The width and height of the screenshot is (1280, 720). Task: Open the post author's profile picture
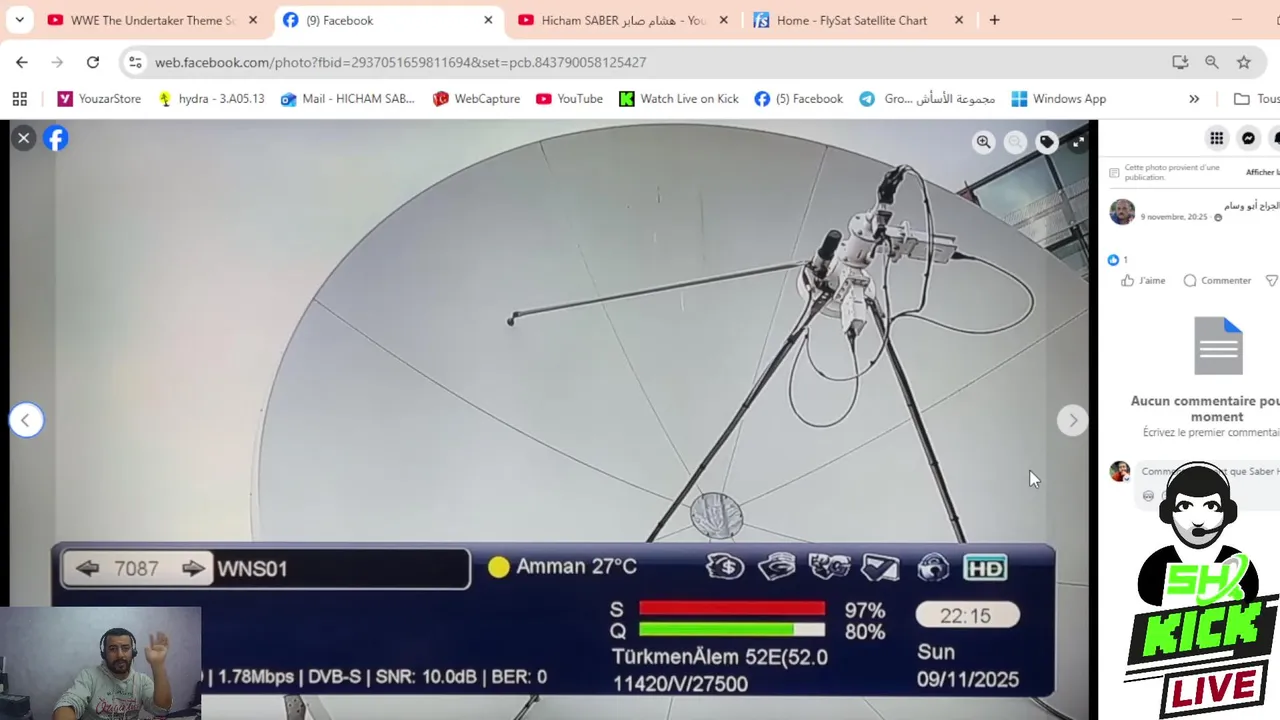(x=1122, y=212)
